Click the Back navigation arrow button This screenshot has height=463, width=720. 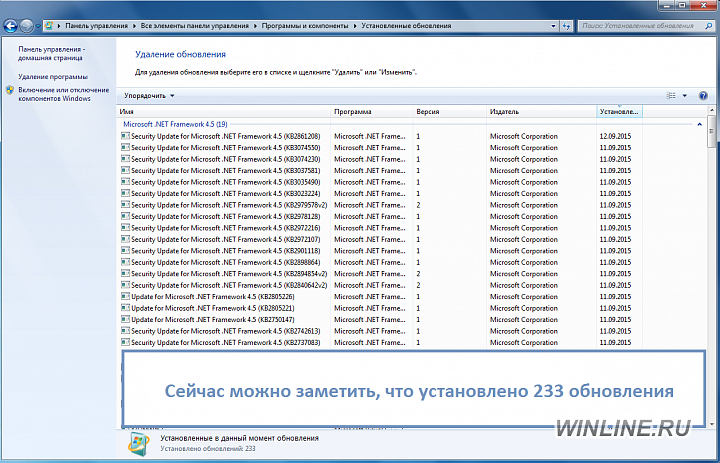coord(11,26)
